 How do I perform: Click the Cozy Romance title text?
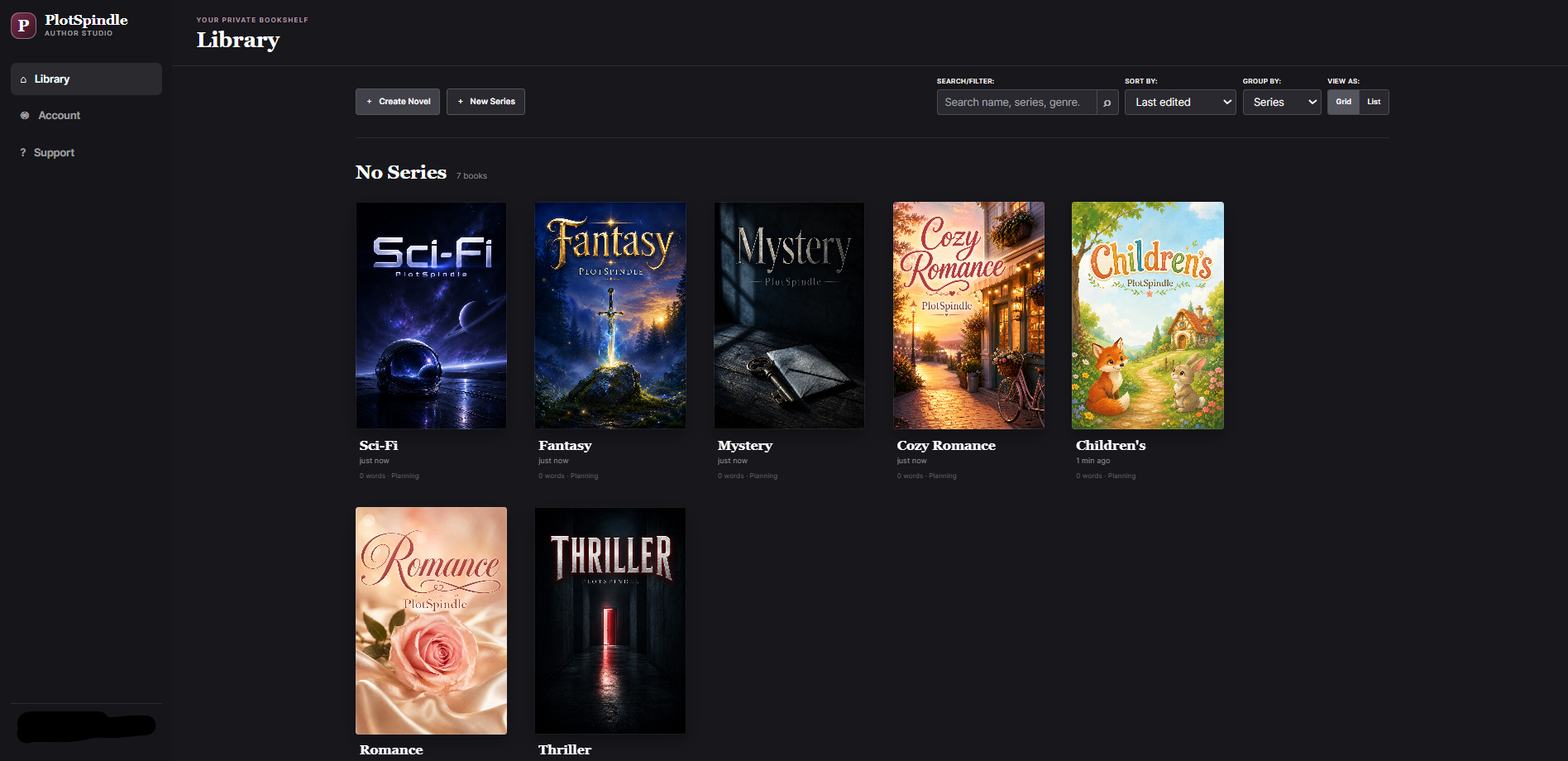[x=946, y=446]
